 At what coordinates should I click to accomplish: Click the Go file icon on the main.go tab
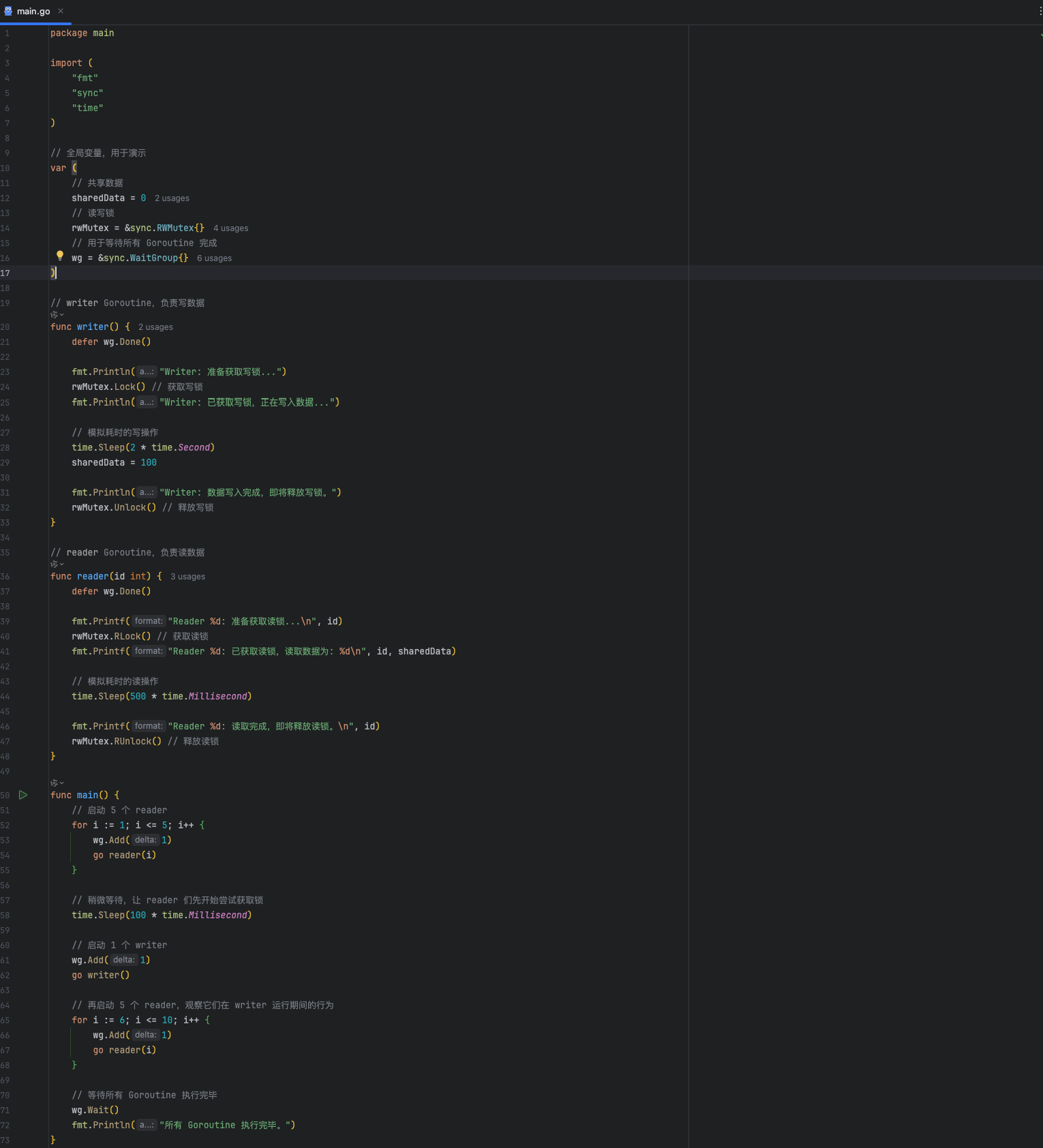[8, 11]
